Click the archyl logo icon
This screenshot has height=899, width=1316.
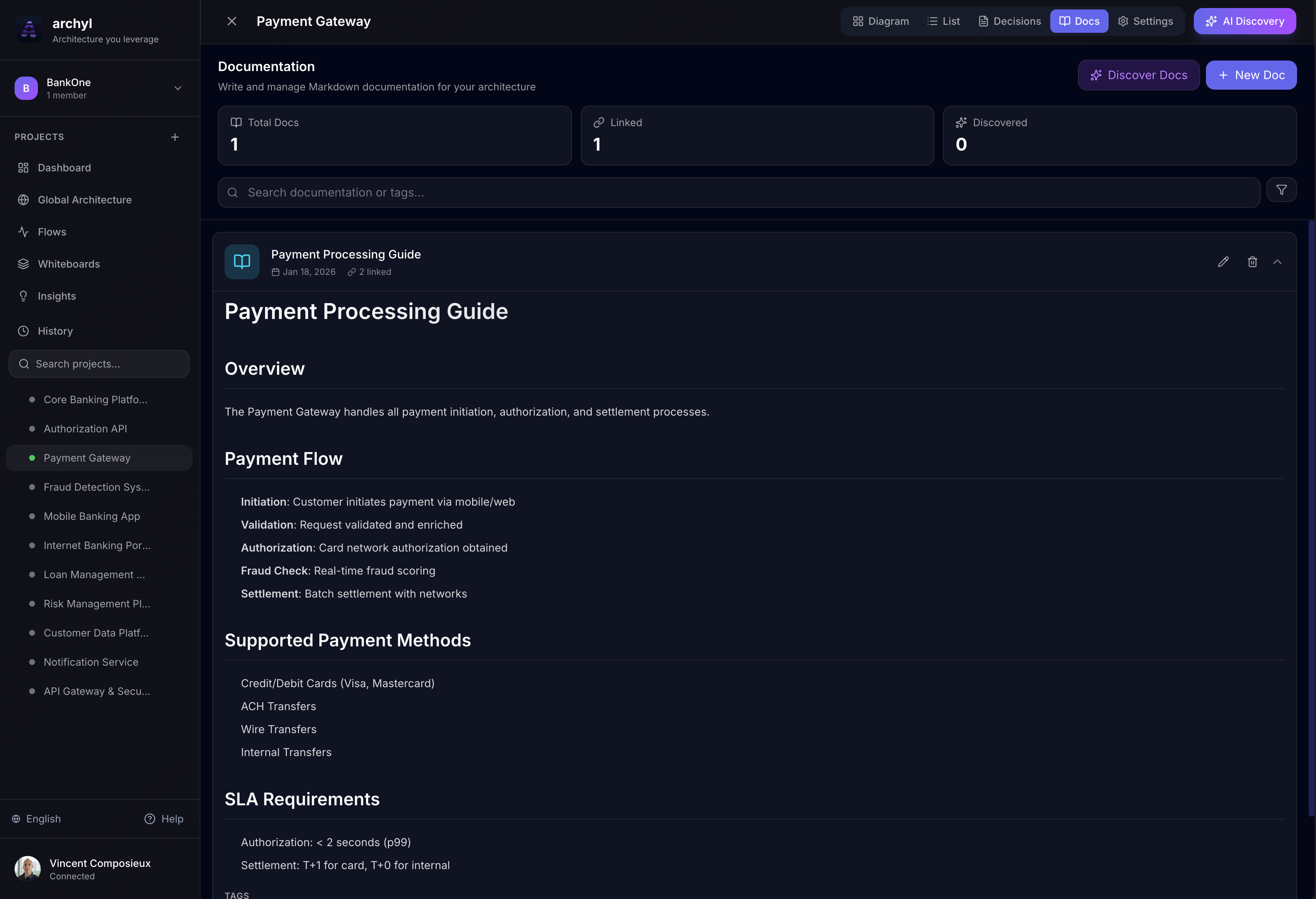pos(28,29)
